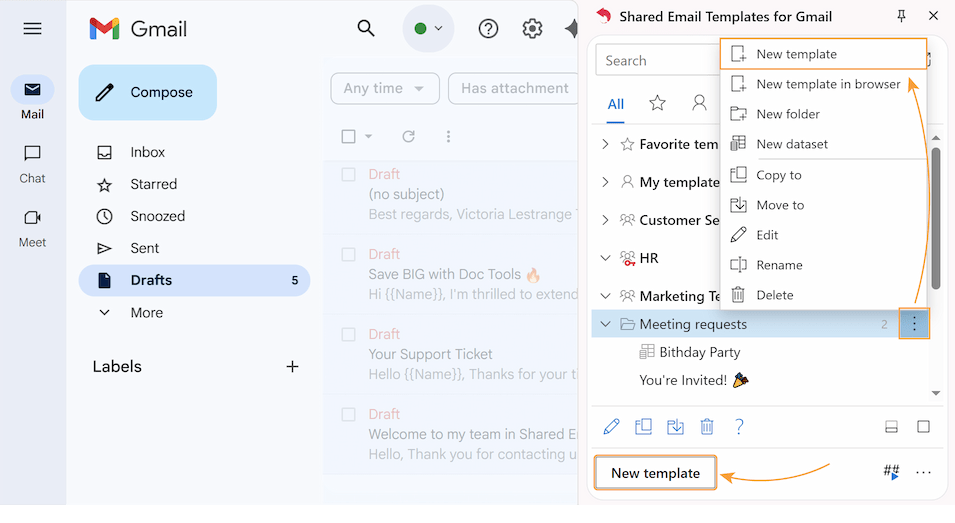Open the Sent folder

coord(194,248)
